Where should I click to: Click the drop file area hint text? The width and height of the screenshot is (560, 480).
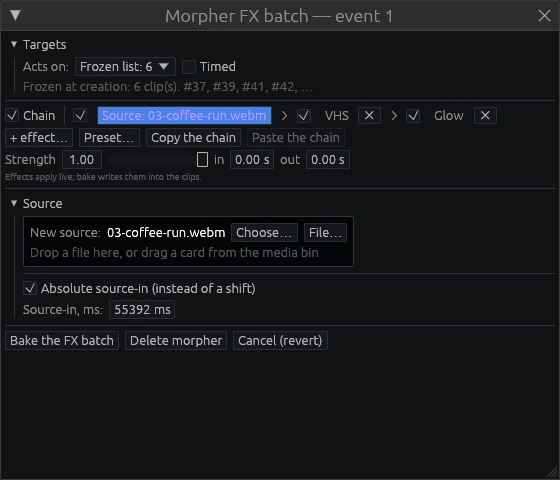coord(174,252)
